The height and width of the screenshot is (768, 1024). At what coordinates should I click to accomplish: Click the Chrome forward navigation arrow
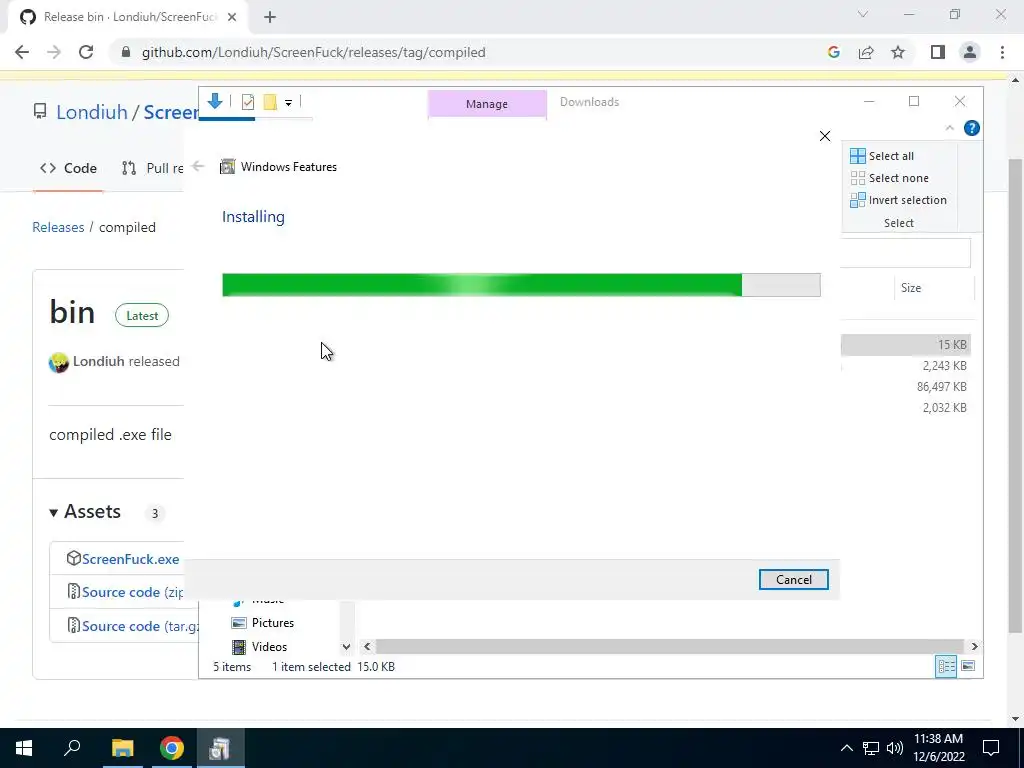tap(54, 52)
